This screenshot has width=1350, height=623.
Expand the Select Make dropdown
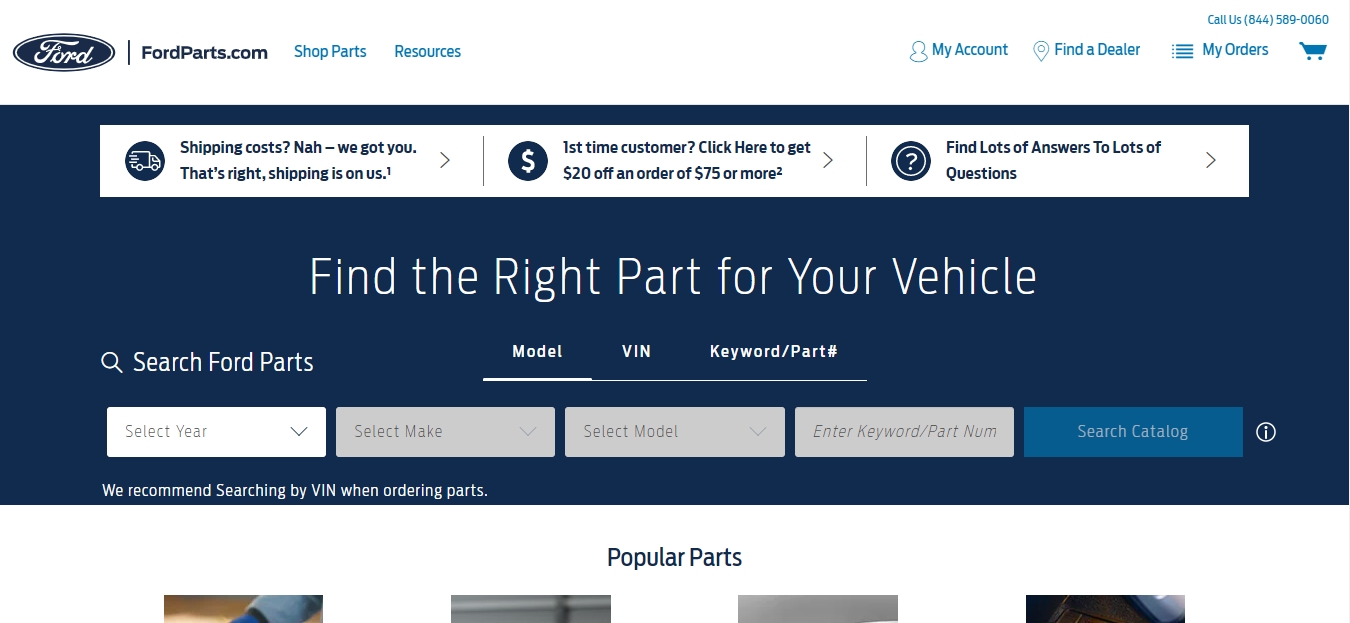point(445,432)
